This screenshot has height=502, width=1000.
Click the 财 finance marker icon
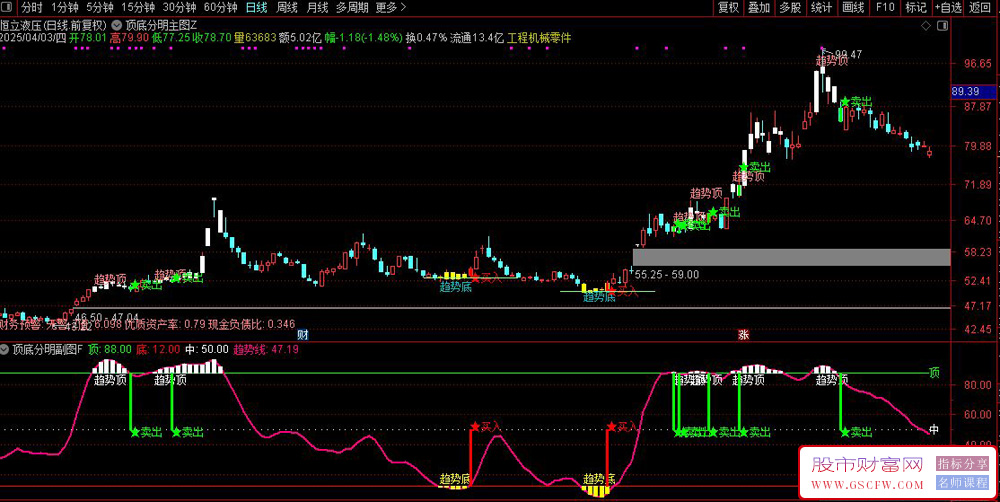click(x=303, y=334)
